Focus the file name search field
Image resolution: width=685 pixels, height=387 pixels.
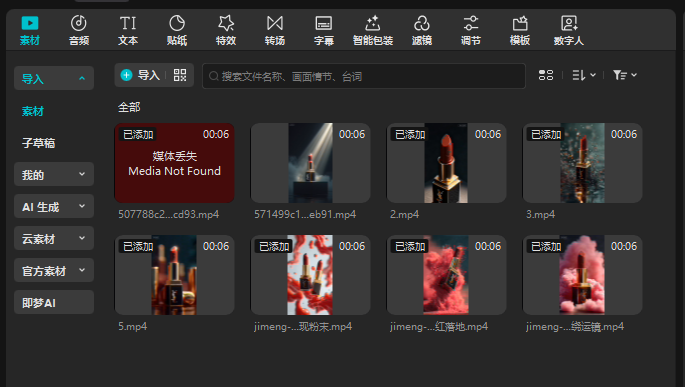pos(363,76)
